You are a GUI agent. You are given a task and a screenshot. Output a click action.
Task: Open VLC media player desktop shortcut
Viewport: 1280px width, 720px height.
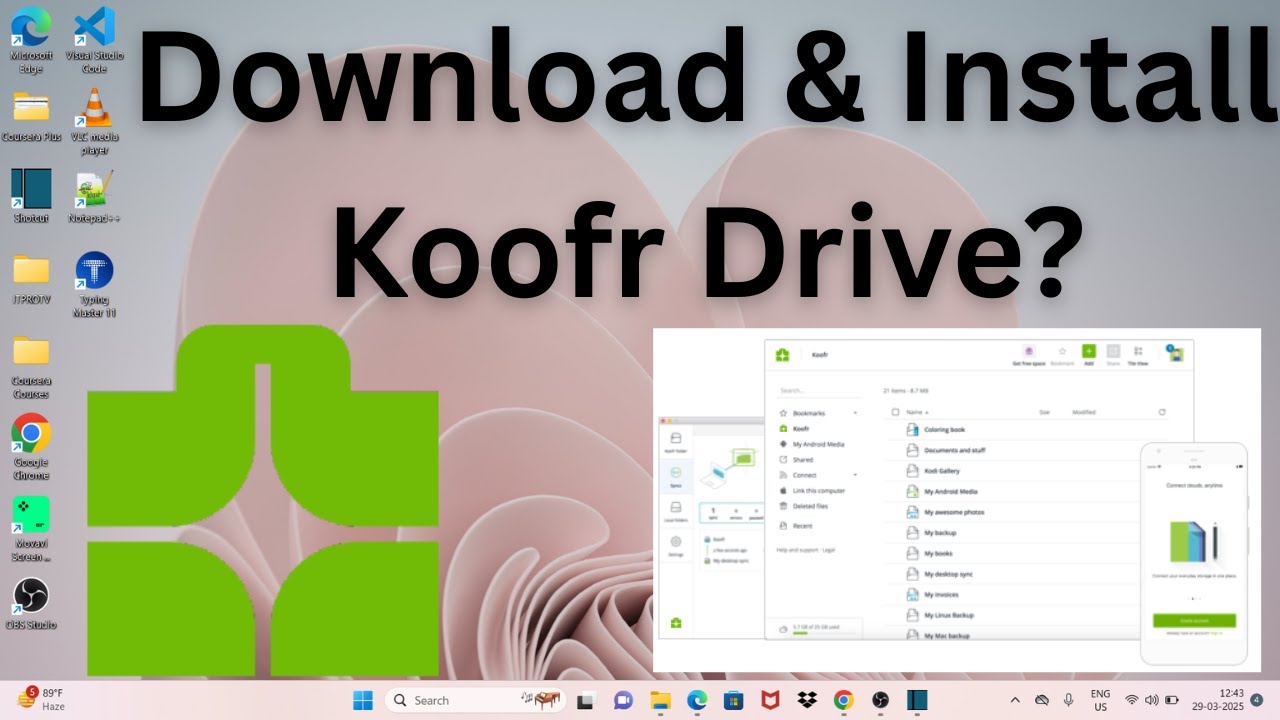click(95, 122)
